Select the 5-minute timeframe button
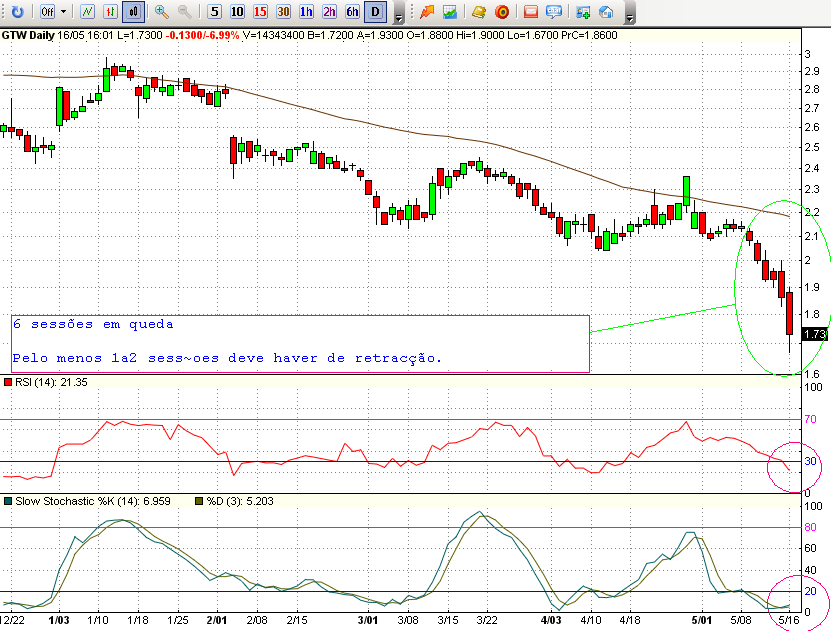Screen dimensions: 831x631 click(212, 12)
